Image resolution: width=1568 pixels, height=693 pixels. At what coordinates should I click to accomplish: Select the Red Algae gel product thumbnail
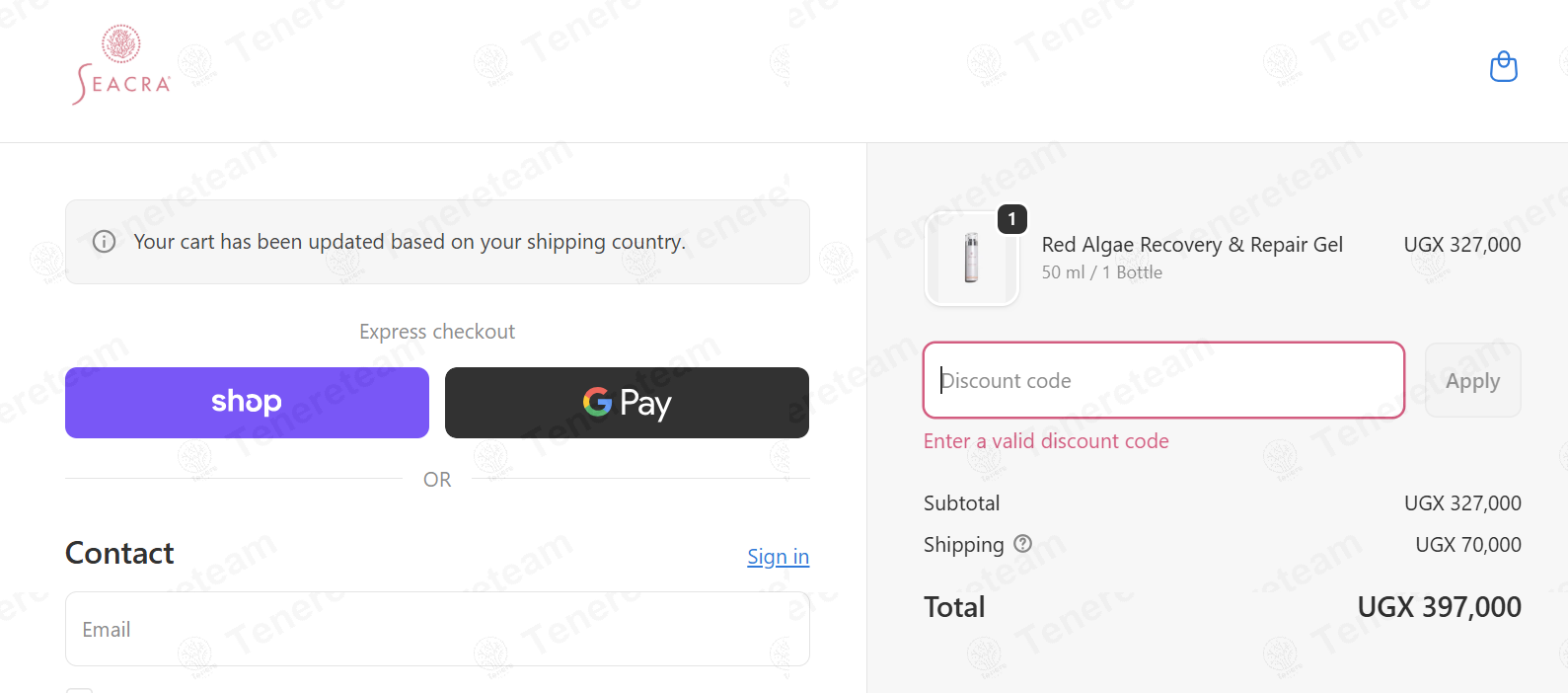[x=971, y=259]
